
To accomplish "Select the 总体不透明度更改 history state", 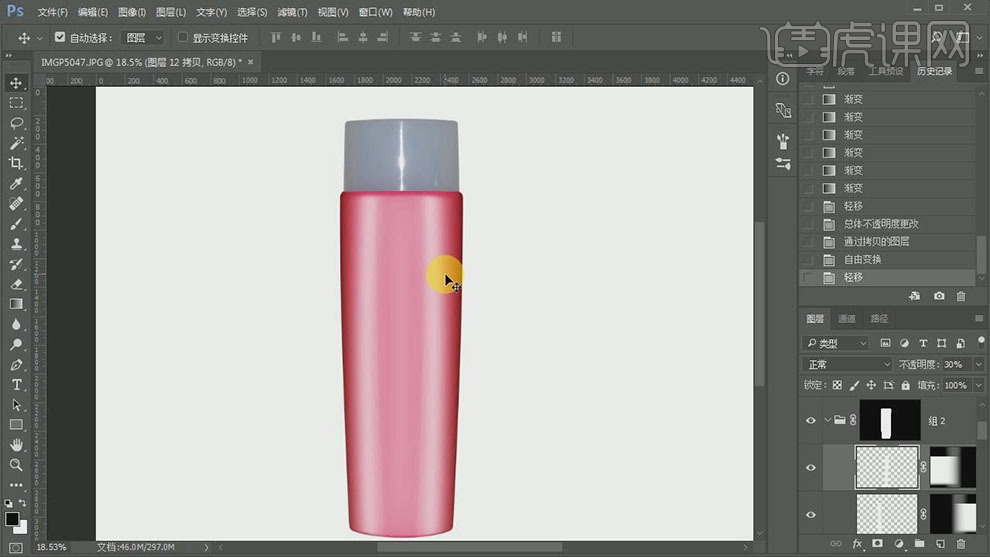I will click(880, 224).
